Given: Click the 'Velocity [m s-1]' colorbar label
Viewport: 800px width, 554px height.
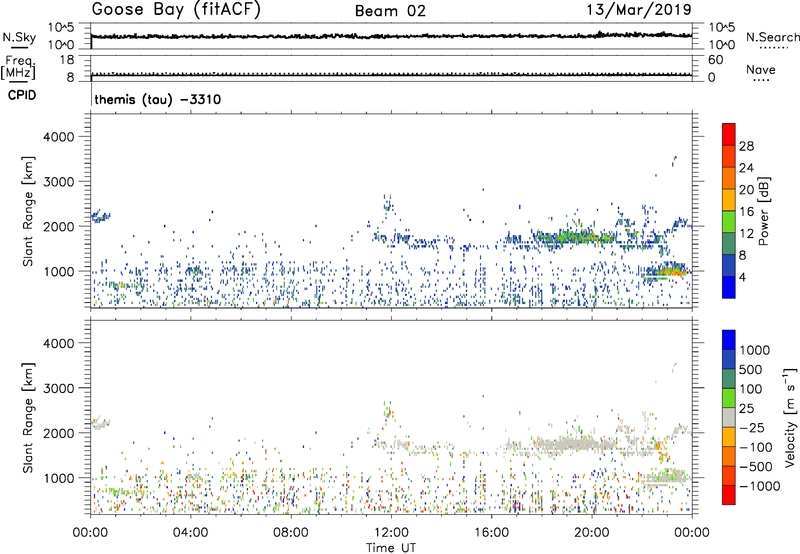Looking at the screenshot, I should tap(790, 417).
